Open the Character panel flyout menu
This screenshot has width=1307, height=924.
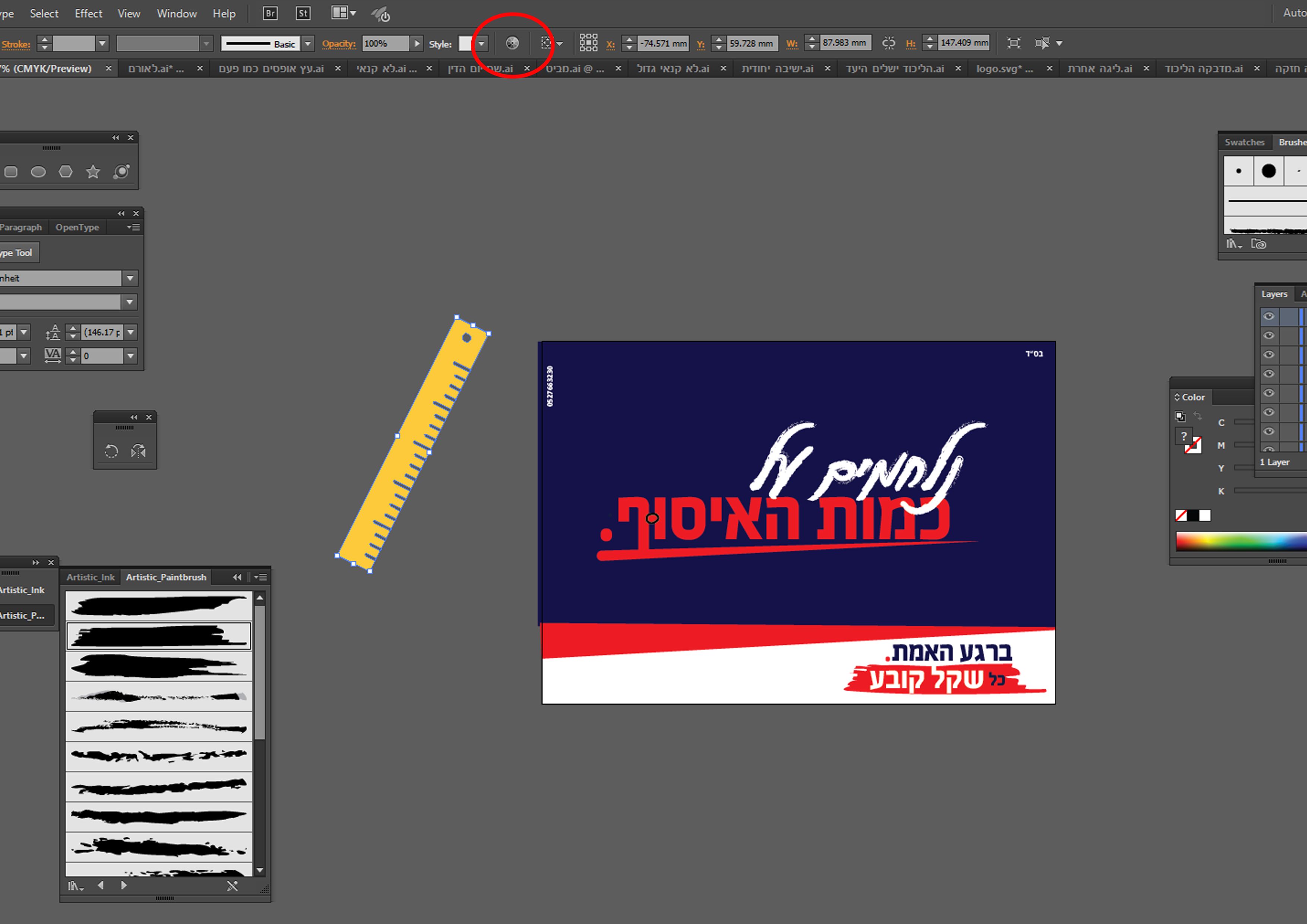pos(134,227)
